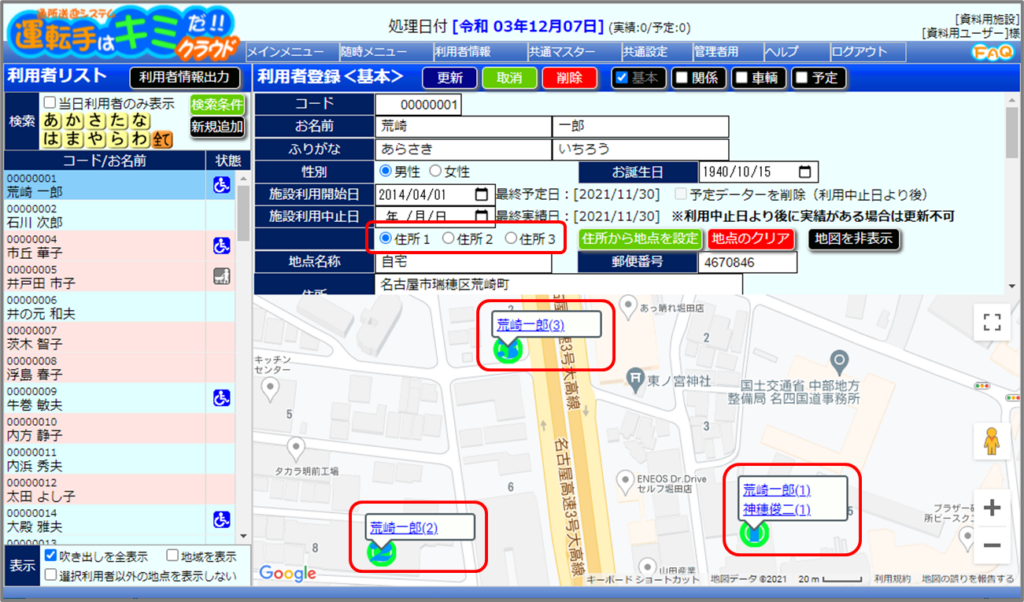The width and height of the screenshot is (1024, 602).
Task: Open the birthday calendar picker icon
Action: [805, 172]
